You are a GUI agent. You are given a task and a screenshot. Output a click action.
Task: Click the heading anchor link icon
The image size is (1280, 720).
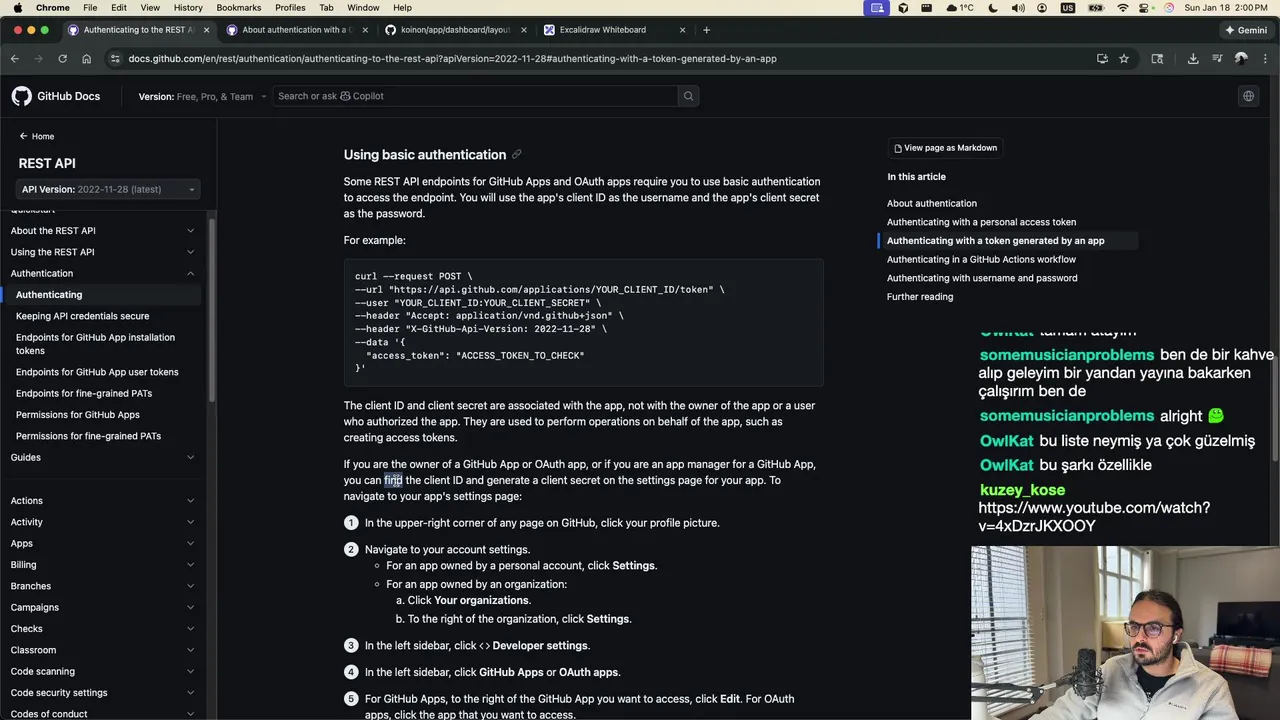[517, 155]
